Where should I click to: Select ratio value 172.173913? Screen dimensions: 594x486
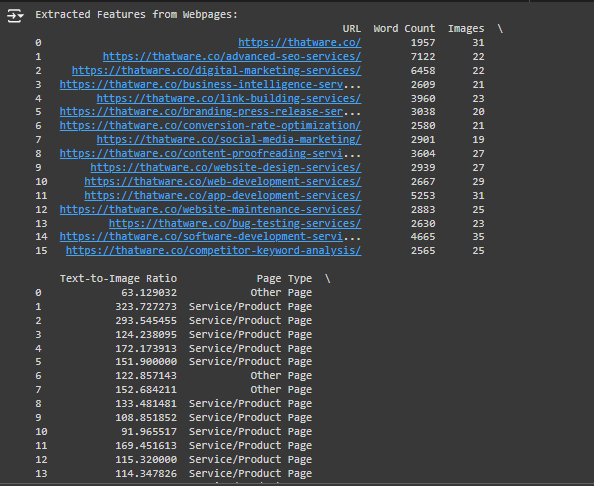[x=146, y=349]
